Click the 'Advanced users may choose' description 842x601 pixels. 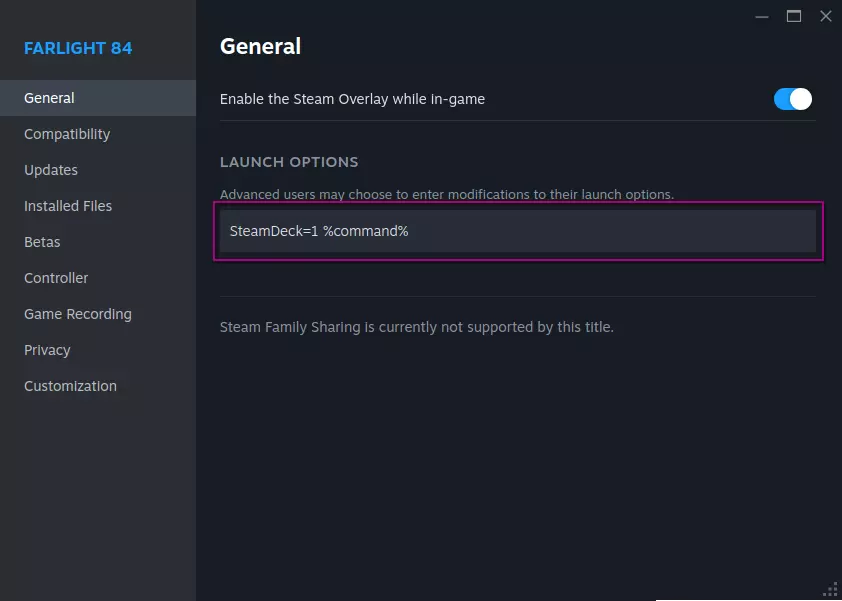coord(446,194)
